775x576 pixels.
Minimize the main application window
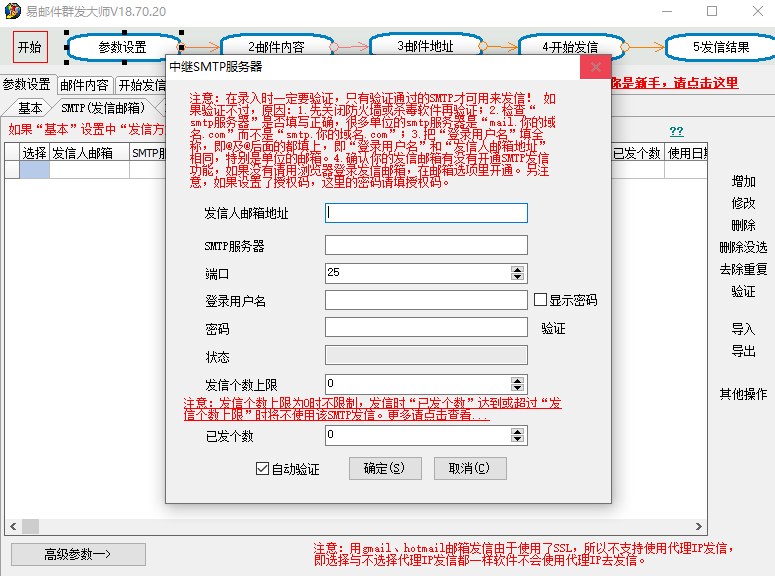coord(667,11)
